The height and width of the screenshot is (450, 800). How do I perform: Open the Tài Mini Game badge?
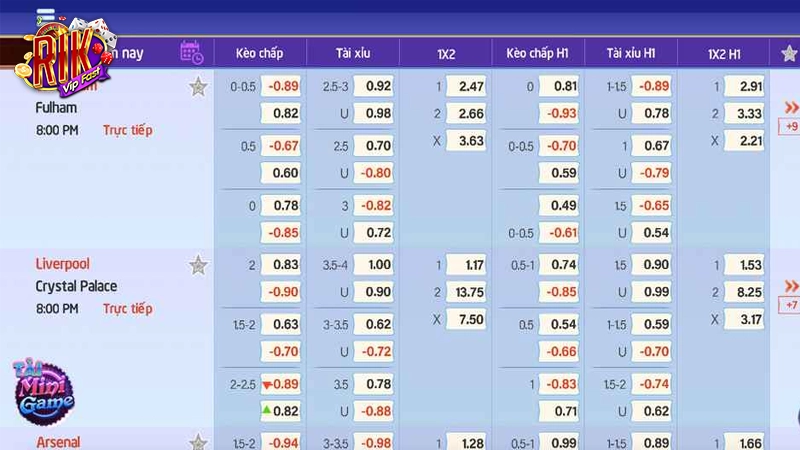click(x=44, y=391)
